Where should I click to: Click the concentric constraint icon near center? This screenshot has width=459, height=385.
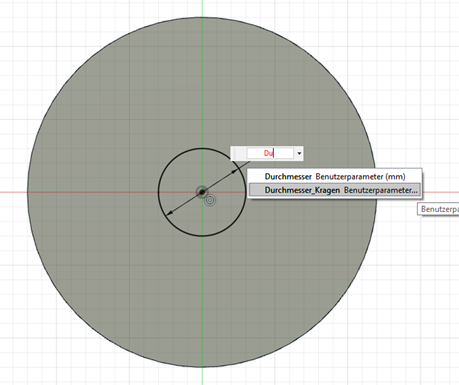[x=210, y=200]
